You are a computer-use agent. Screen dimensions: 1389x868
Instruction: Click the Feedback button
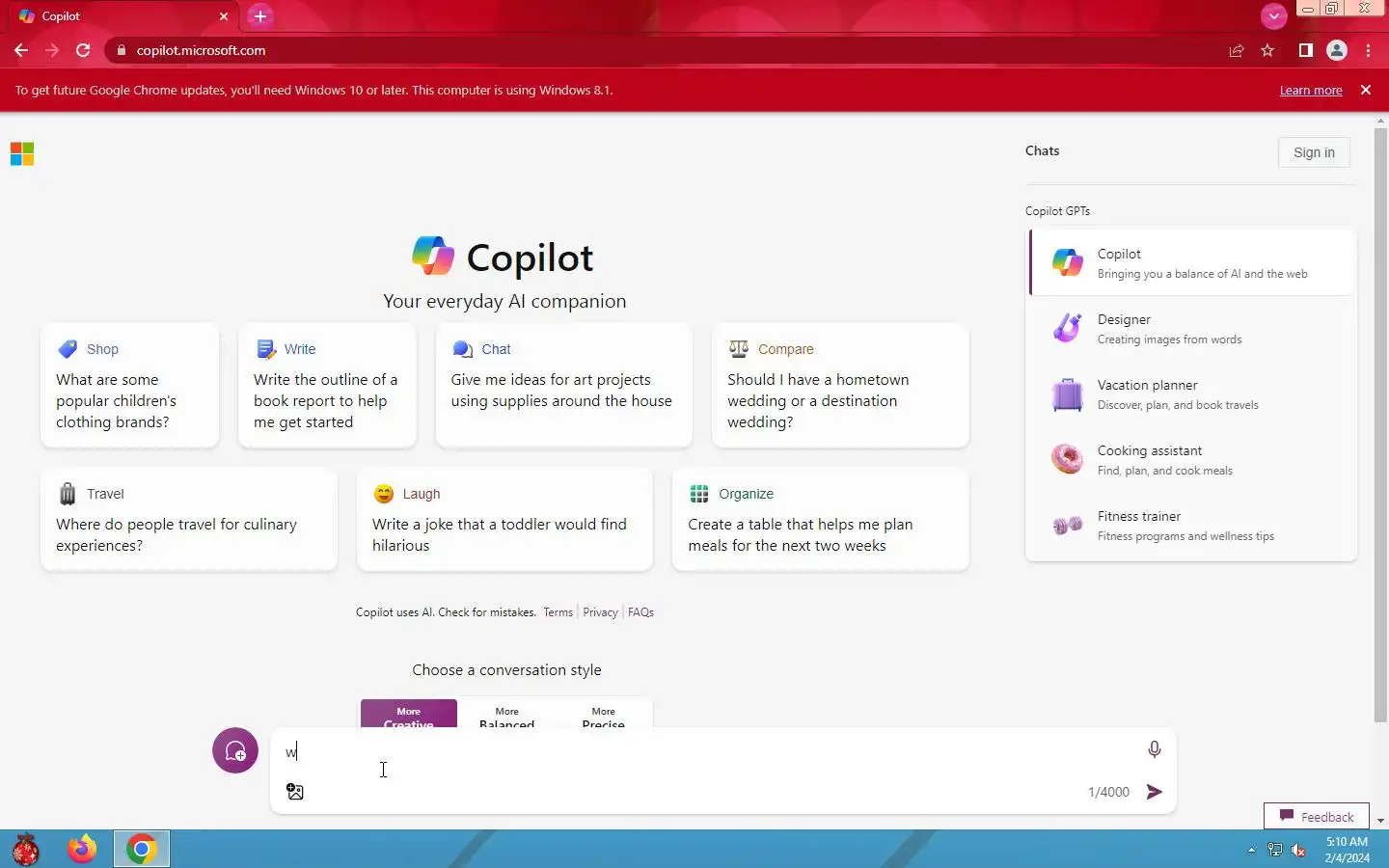[x=1317, y=817]
